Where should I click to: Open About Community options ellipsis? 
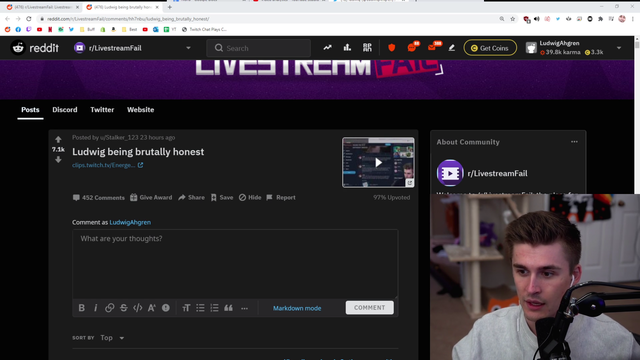574,142
